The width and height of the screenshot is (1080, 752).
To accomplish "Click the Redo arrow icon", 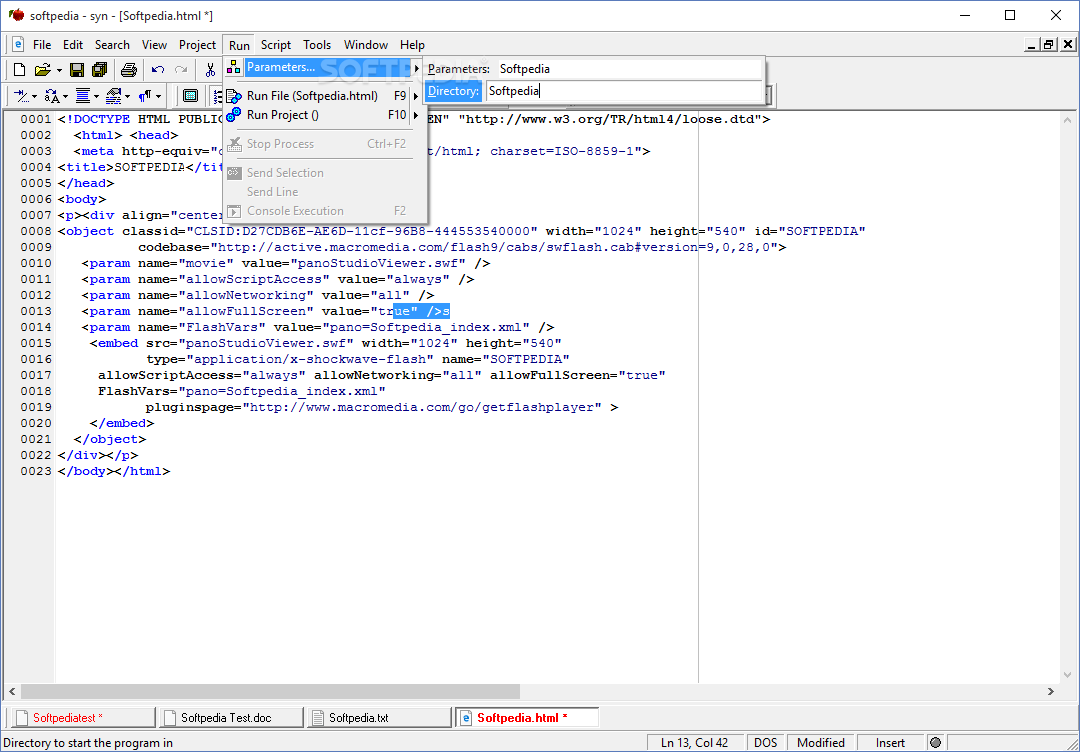I will point(181,69).
